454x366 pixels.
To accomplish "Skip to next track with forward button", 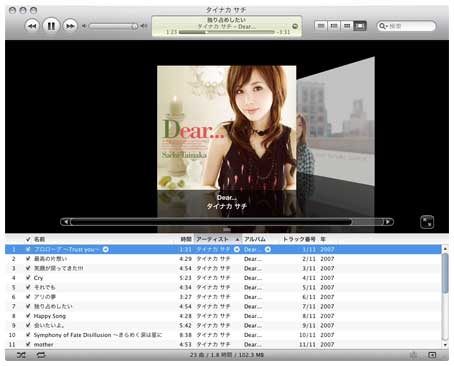I will [x=70, y=26].
